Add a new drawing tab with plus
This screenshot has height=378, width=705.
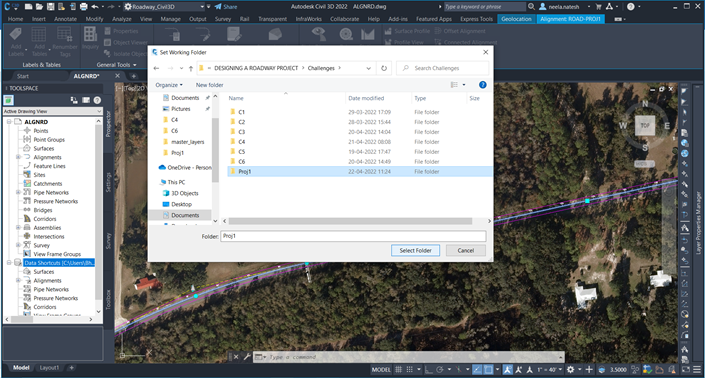click(134, 76)
